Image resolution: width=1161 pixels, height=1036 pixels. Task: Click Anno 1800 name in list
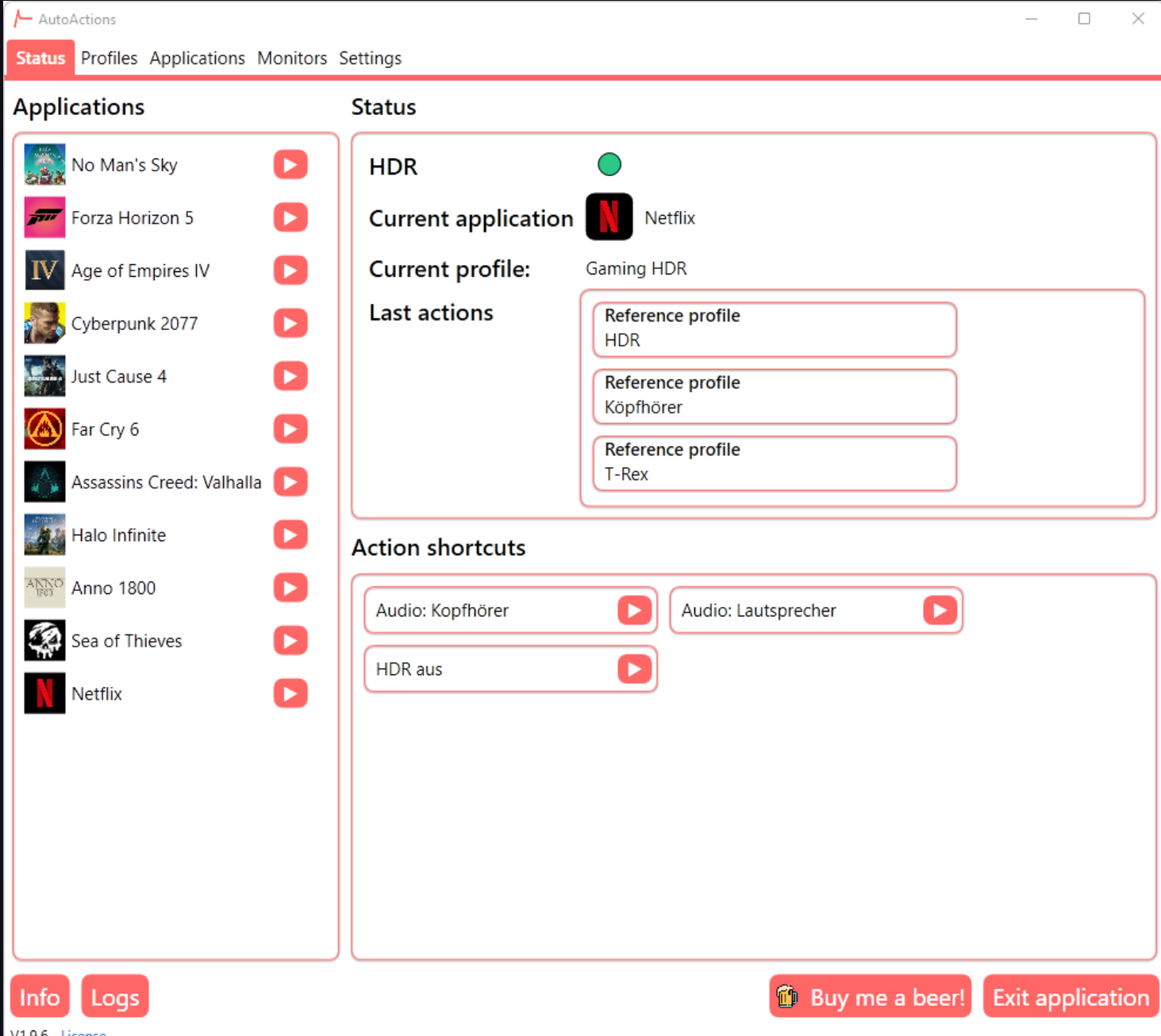(x=113, y=588)
